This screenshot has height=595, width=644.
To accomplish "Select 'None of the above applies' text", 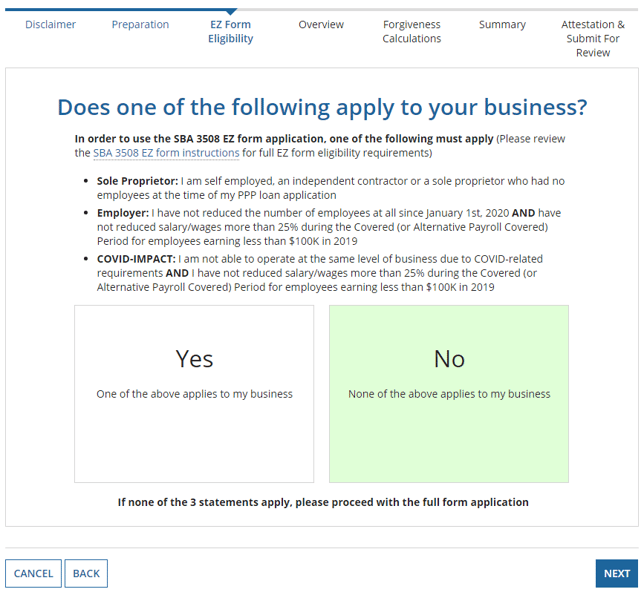I will tap(449, 394).
